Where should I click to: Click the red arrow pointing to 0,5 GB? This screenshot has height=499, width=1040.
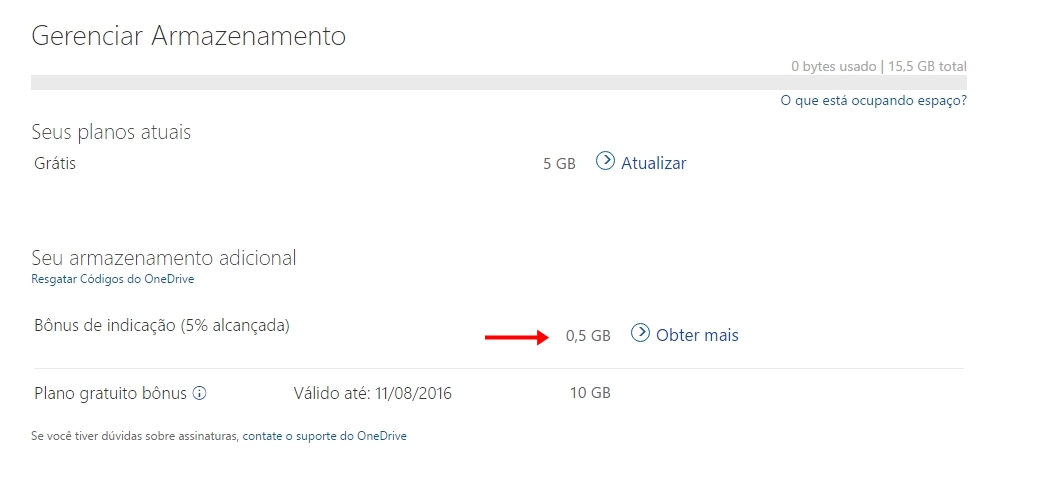pyautogui.click(x=517, y=338)
